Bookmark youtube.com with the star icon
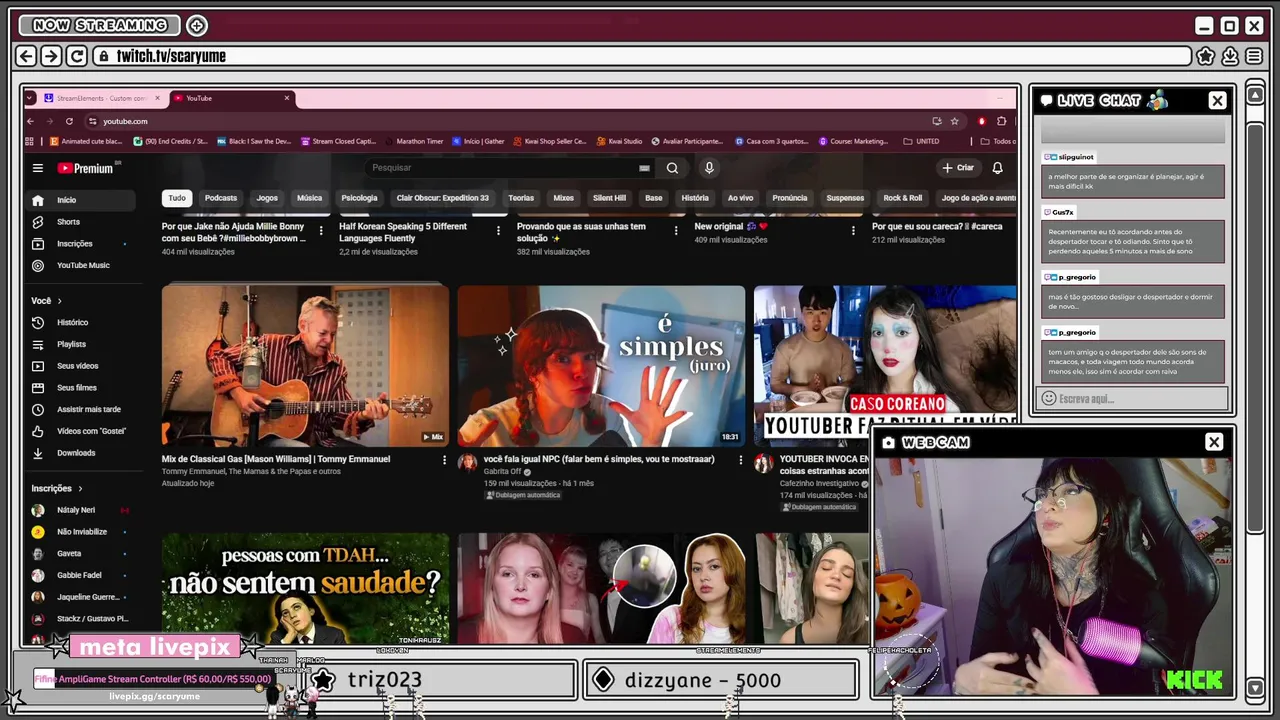Image resolution: width=1280 pixels, height=720 pixels. [955, 121]
